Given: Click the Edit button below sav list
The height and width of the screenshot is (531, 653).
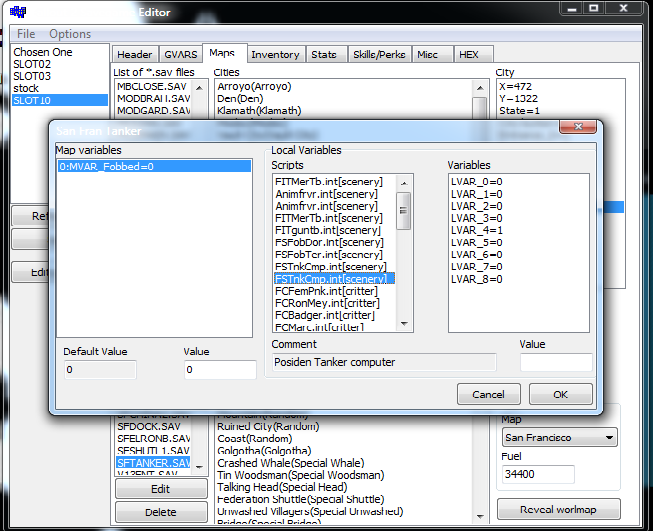Looking at the screenshot, I should tap(161, 489).
